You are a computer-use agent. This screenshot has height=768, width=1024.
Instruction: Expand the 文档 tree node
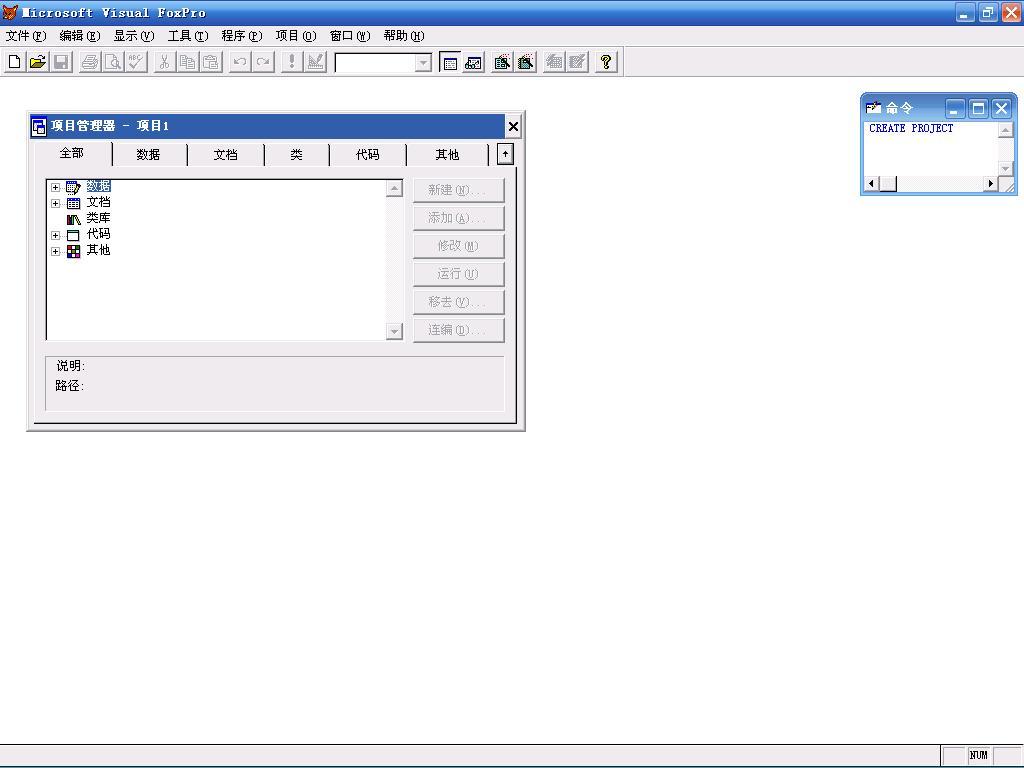pos(56,203)
